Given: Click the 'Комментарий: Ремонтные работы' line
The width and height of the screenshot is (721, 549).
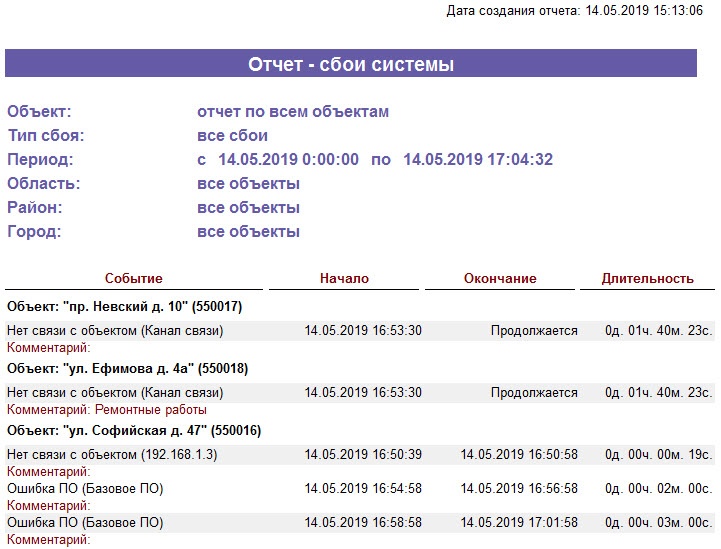Looking at the screenshot, I should (107, 409).
